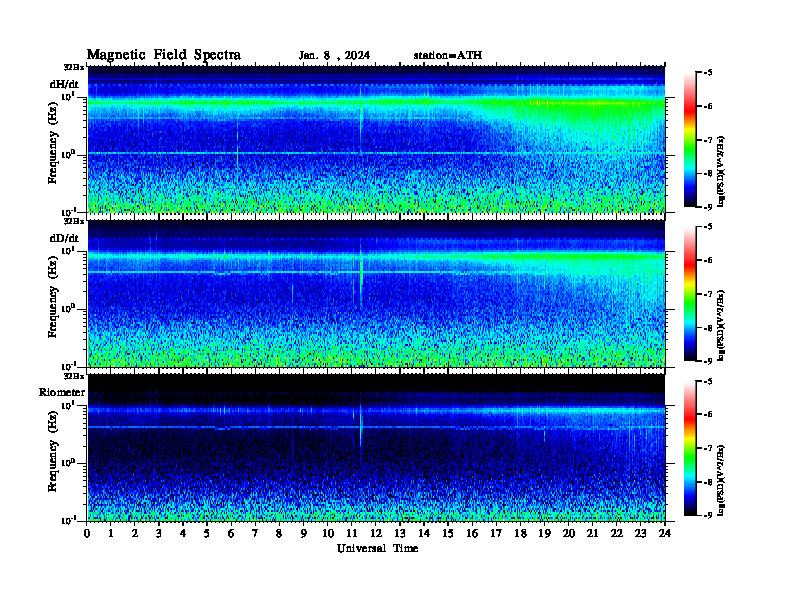The height and width of the screenshot is (612, 792).
Task: Click the "-9" value on Riometer color scale
Action: pos(708,515)
